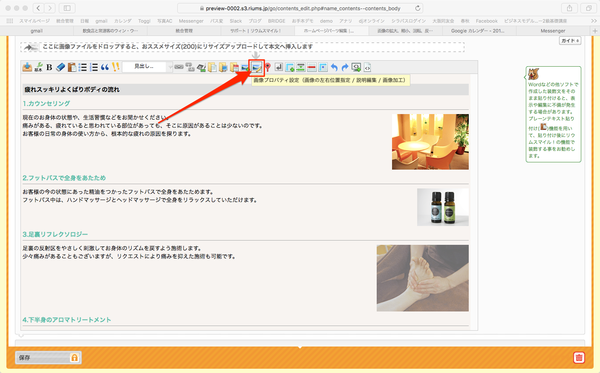Reload the page with the refresh icon

pyautogui.click(x=417, y=8)
